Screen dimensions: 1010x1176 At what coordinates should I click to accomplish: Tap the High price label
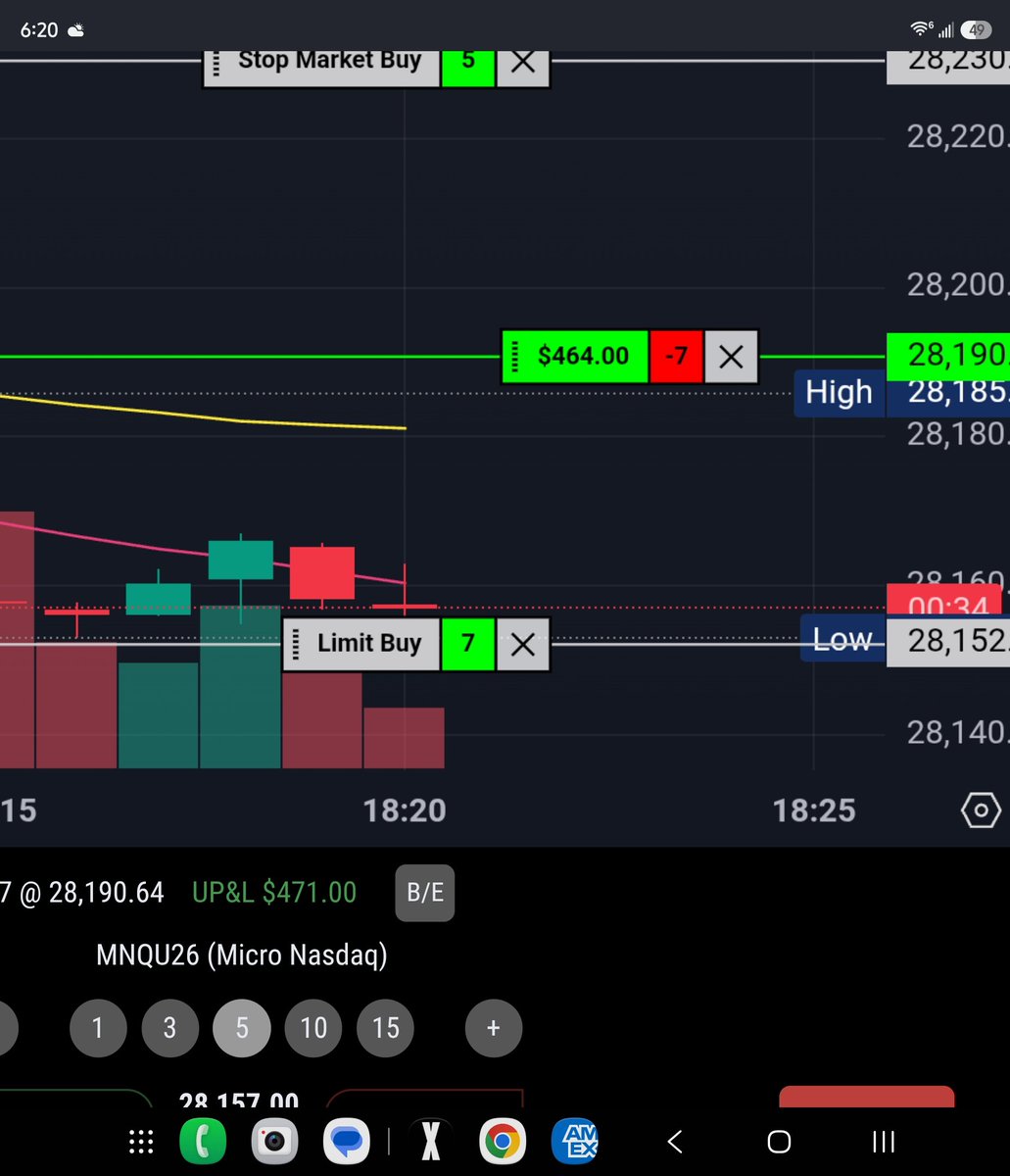(x=839, y=393)
